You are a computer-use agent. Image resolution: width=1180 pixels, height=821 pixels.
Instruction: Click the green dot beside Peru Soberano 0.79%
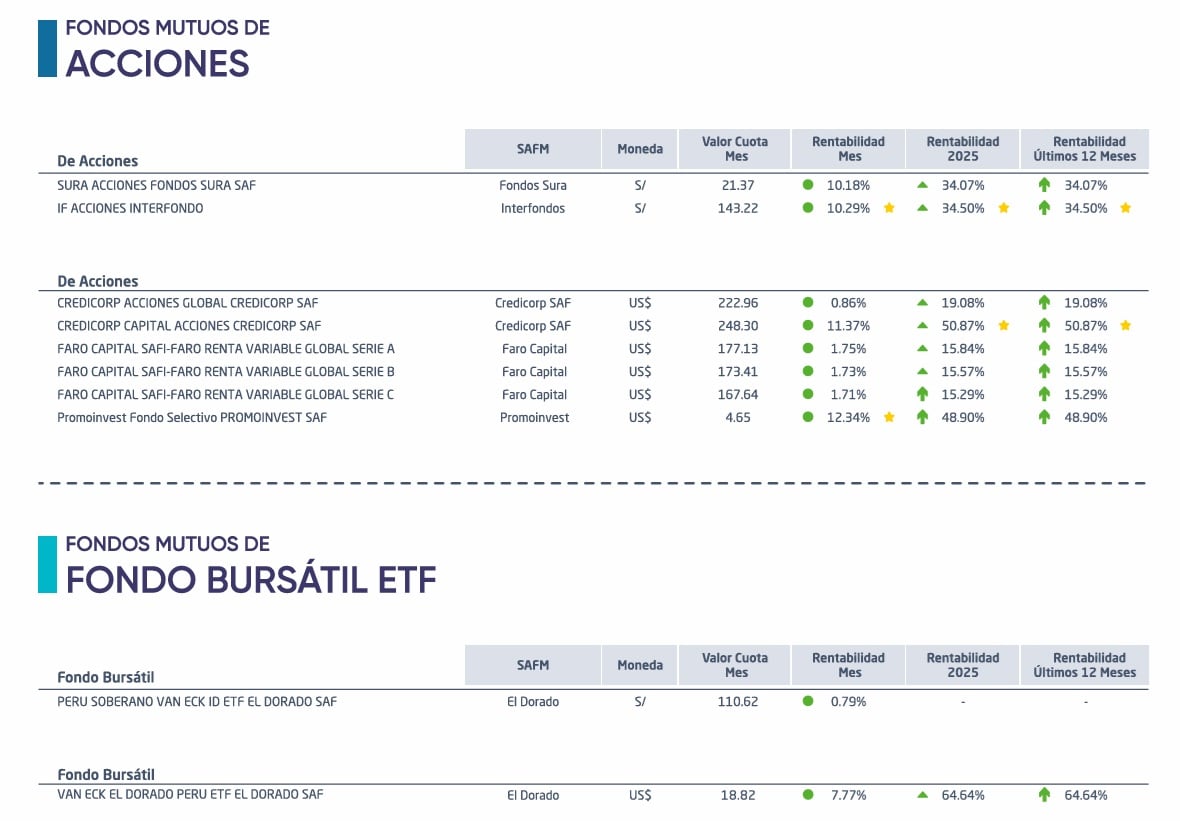point(808,701)
